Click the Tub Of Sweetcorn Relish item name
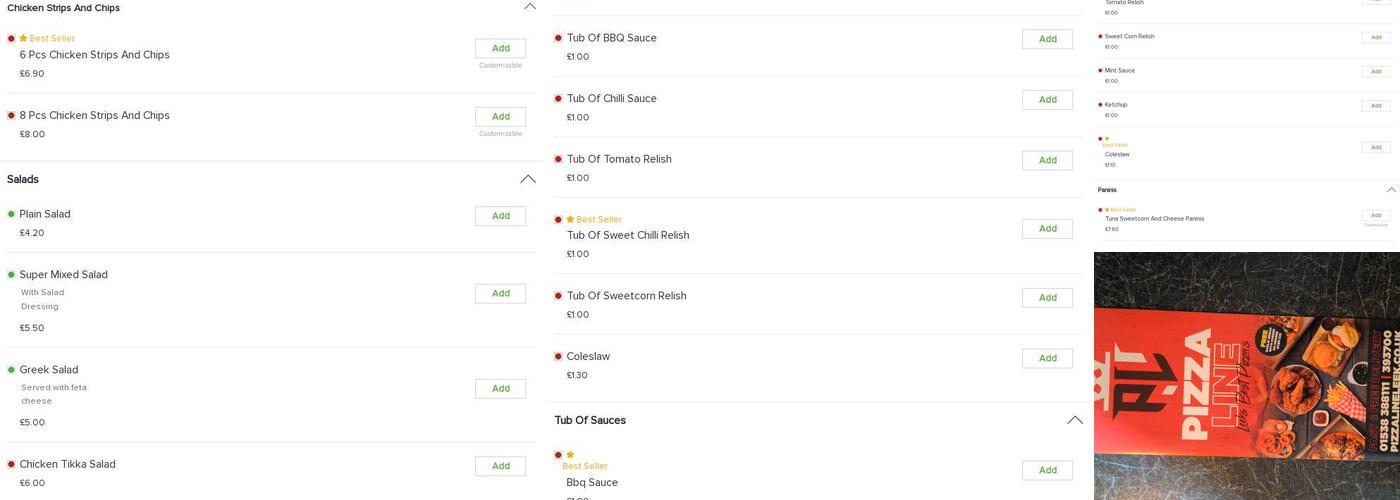1400x500 pixels. coord(626,296)
